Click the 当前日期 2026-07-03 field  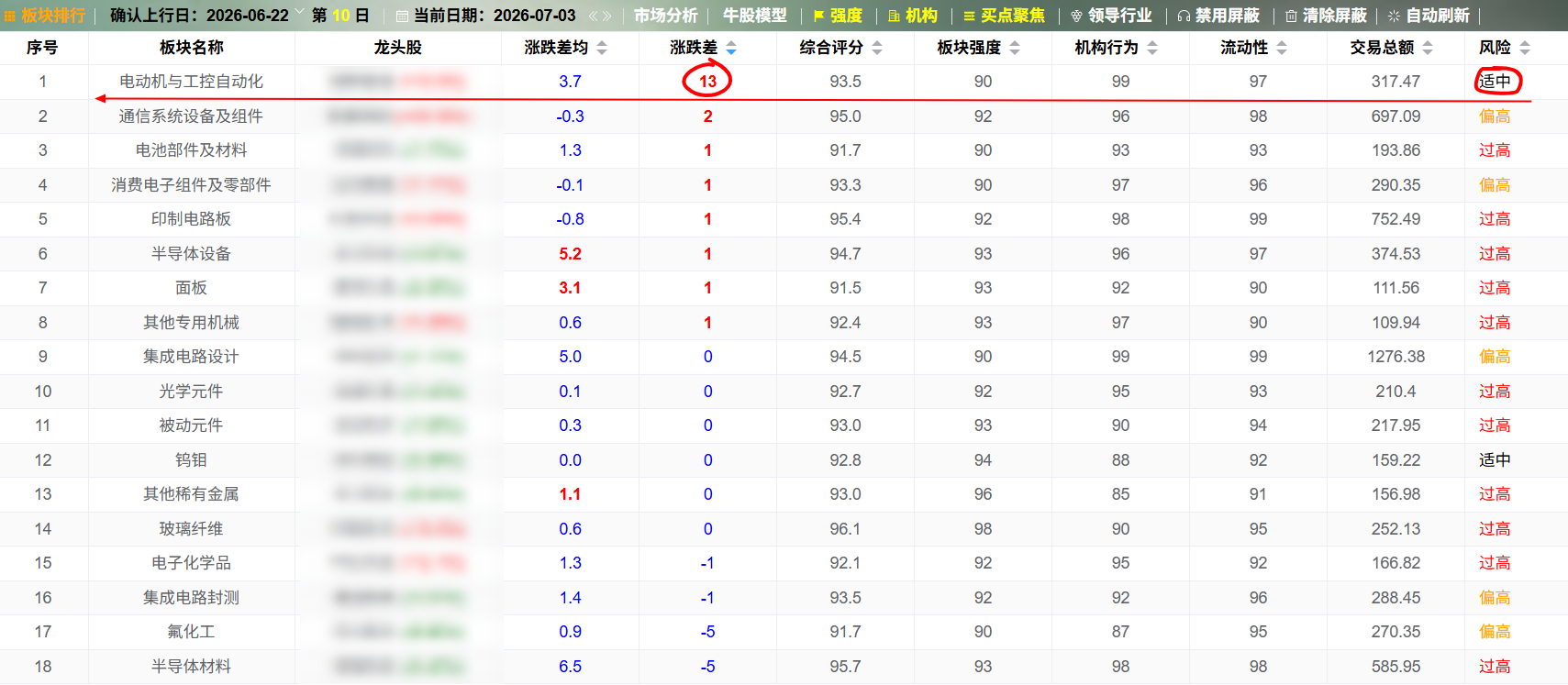(495, 16)
